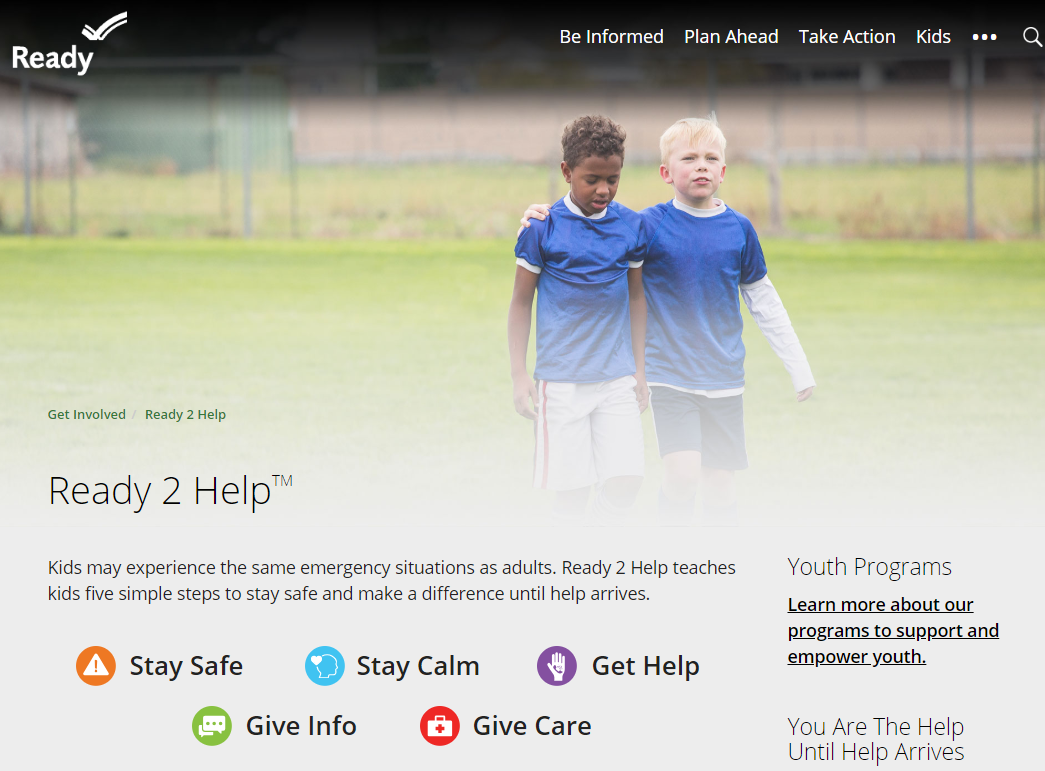Click the Stay Safe text label
Viewport: 1045px width, 771px height.
[x=186, y=666]
